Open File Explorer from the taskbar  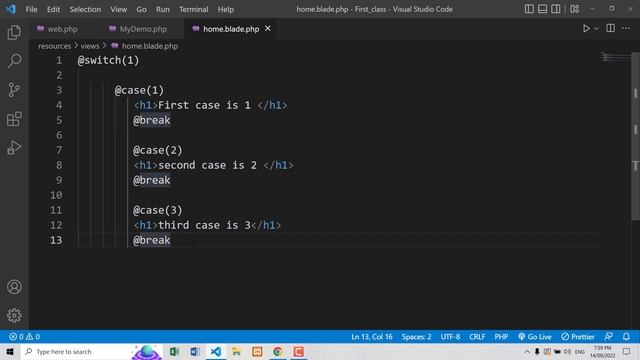(x=236, y=351)
